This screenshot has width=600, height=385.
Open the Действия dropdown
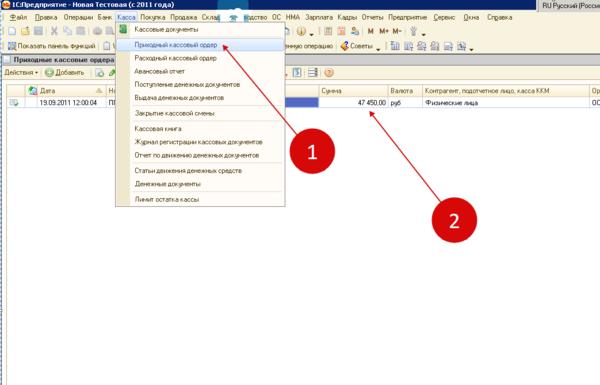click(x=21, y=72)
